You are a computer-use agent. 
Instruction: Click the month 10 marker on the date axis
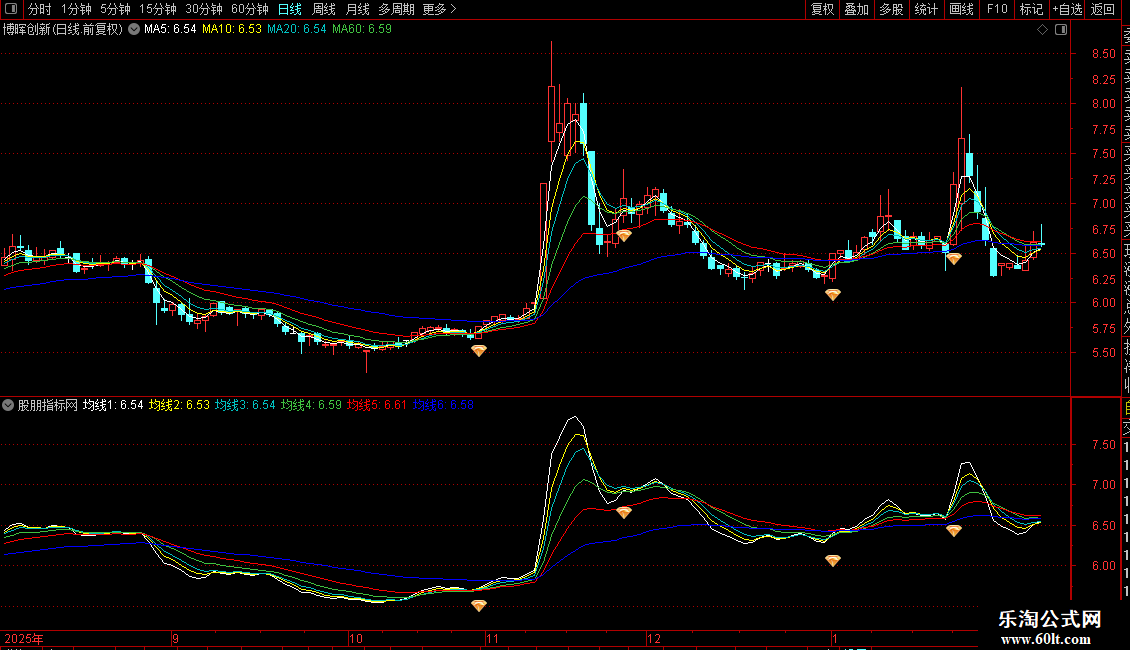tap(355, 638)
